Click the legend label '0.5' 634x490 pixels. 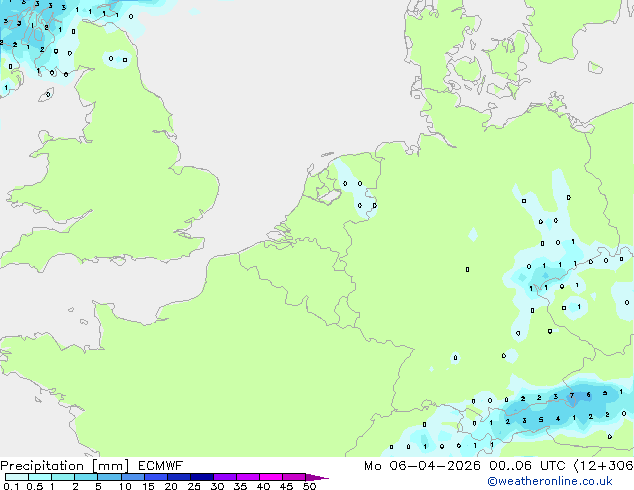pos(34,486)
